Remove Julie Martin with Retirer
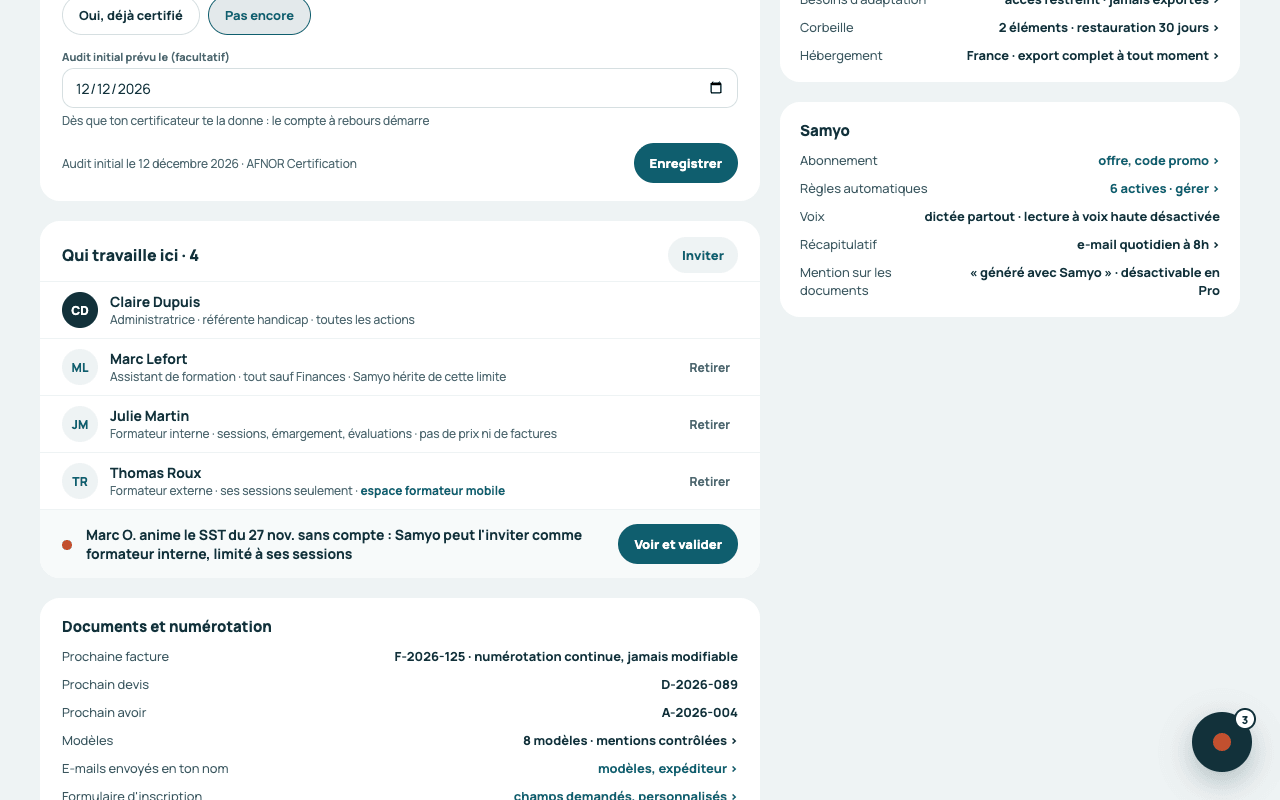The image size is (1280, 800). click(709, 424)
